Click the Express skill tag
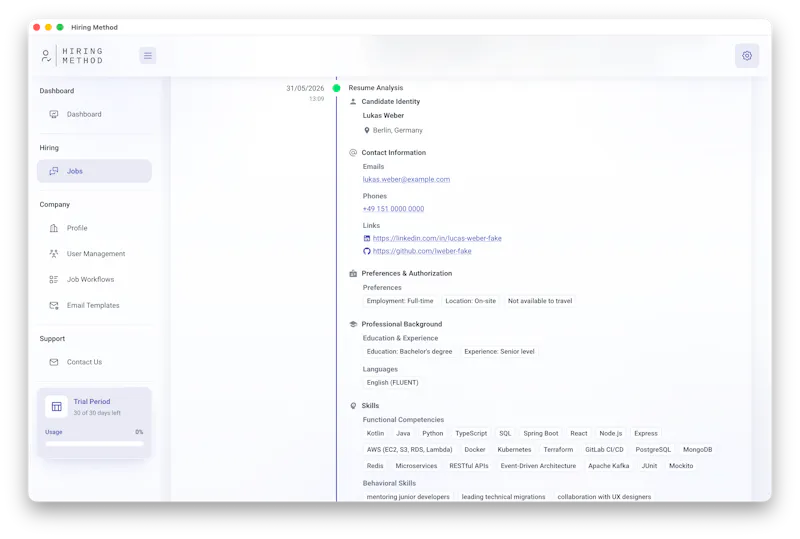 click(645, 433)
